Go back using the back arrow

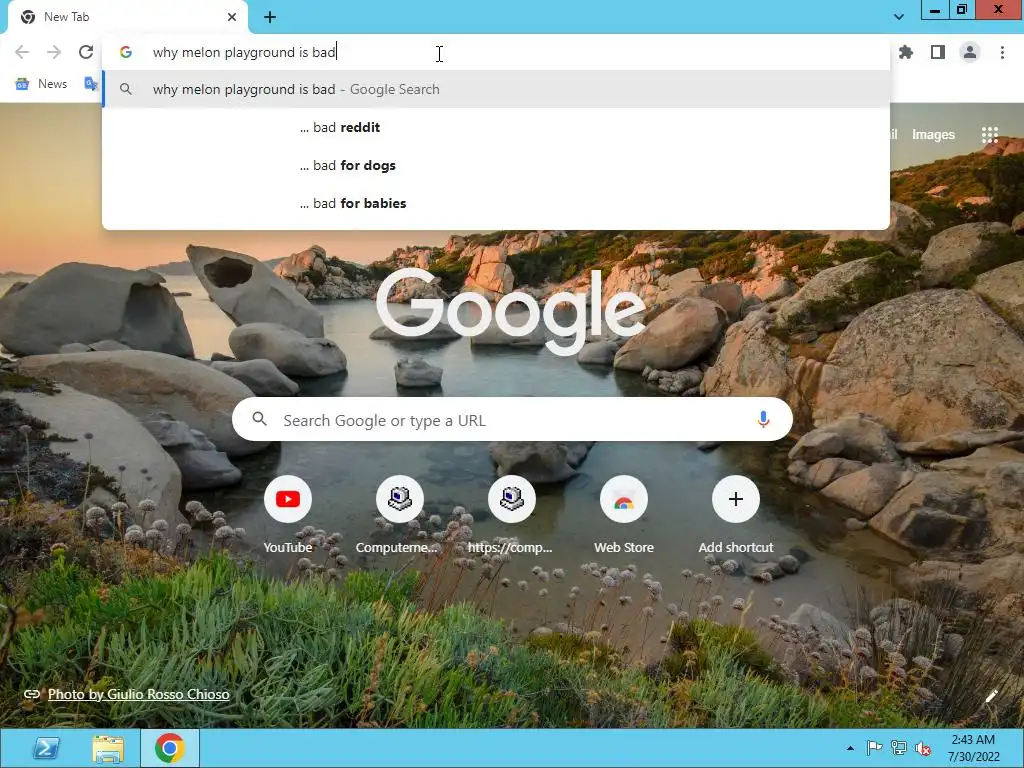[x=22, y=52]
